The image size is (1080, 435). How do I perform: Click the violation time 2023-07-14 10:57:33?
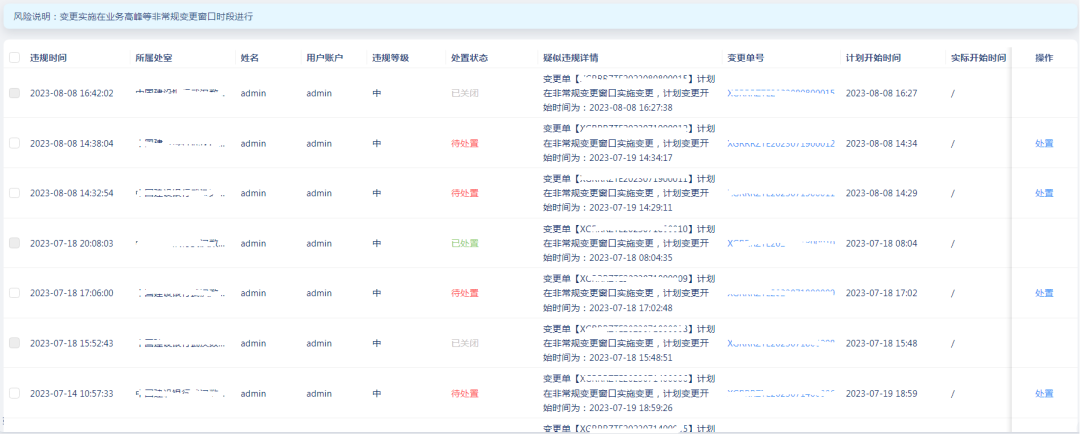[72, 394]
